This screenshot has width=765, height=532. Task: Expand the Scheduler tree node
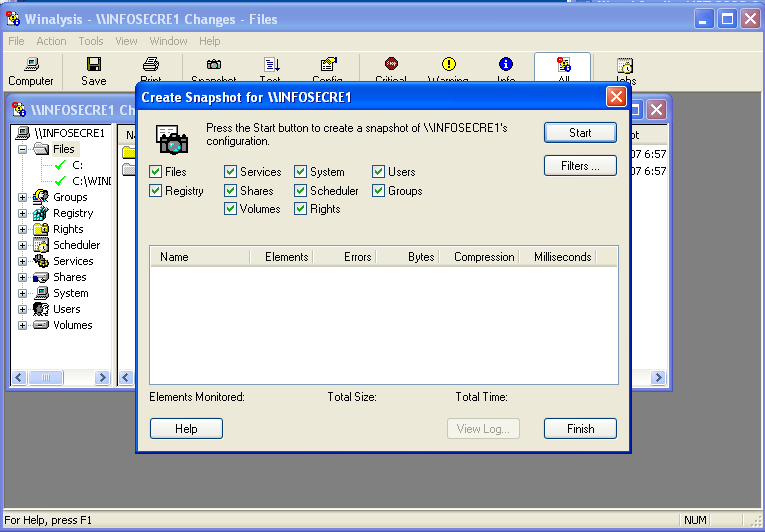[22, 245]
